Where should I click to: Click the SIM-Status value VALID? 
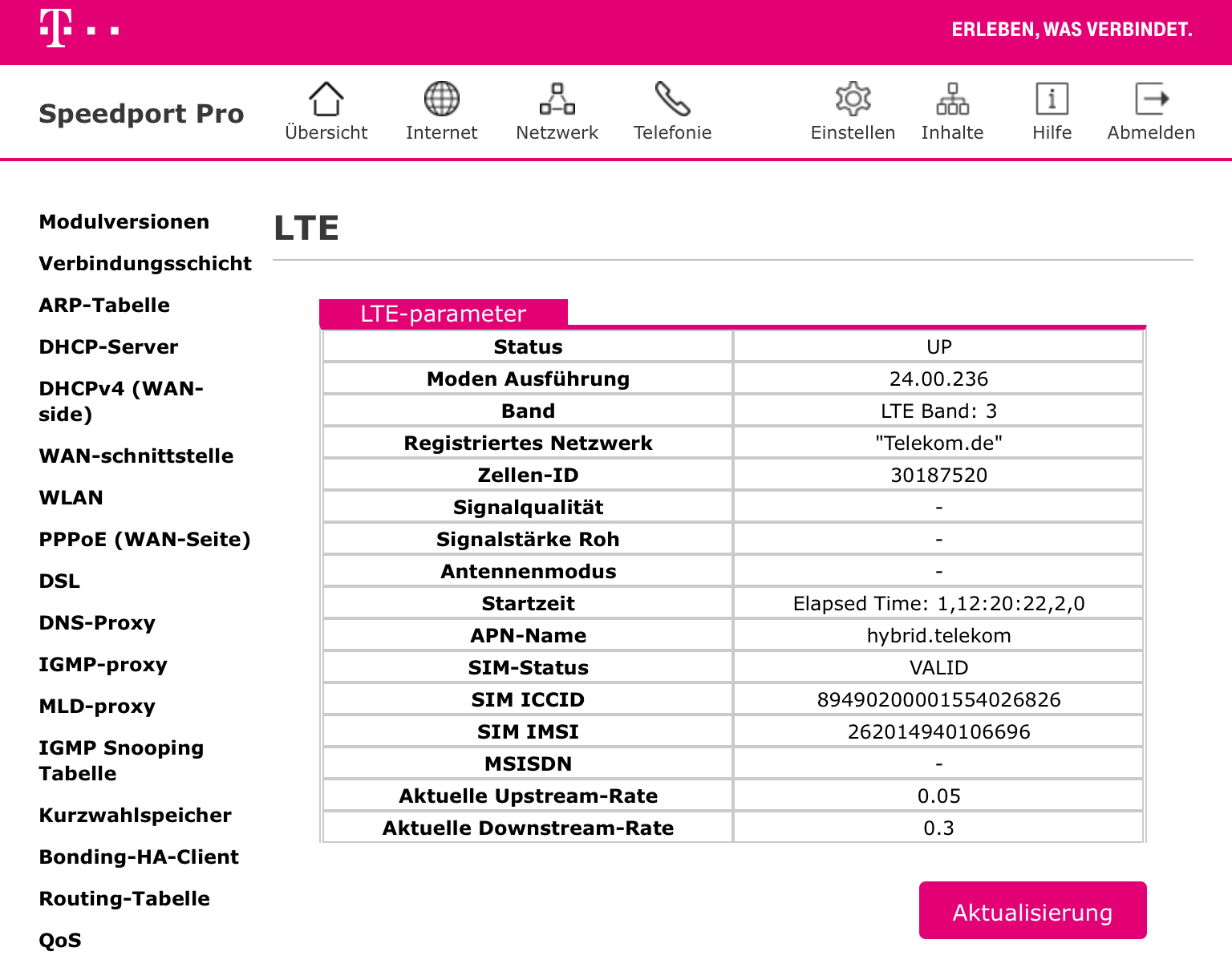tap(938, 668)
